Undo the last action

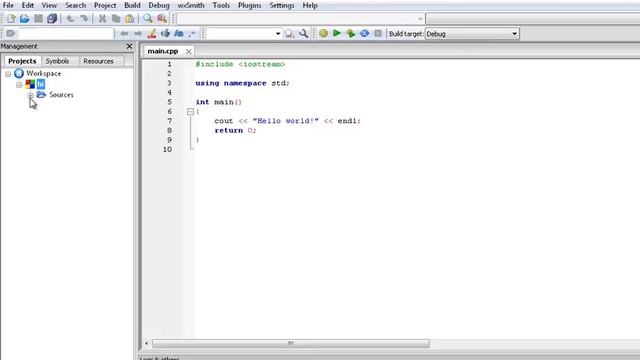pos(70,18)
